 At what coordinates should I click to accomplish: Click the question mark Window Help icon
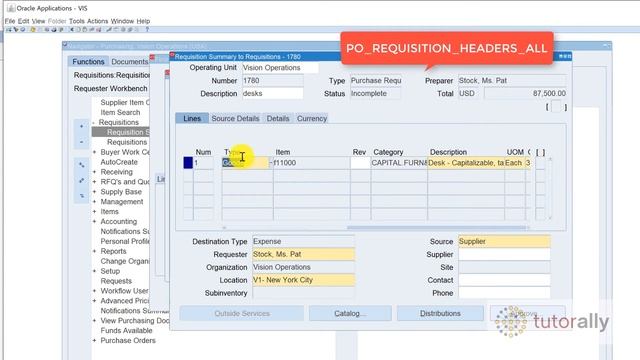[x=147, y=29]
